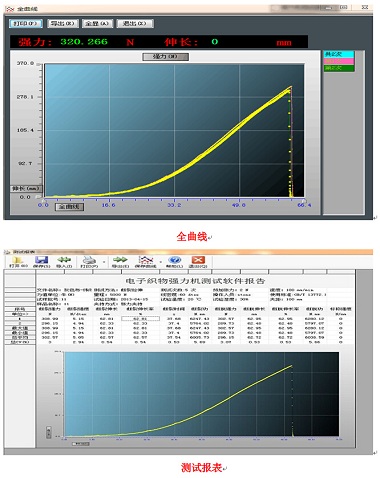Click the 退出(X) button in the curve window

[135, 24]
